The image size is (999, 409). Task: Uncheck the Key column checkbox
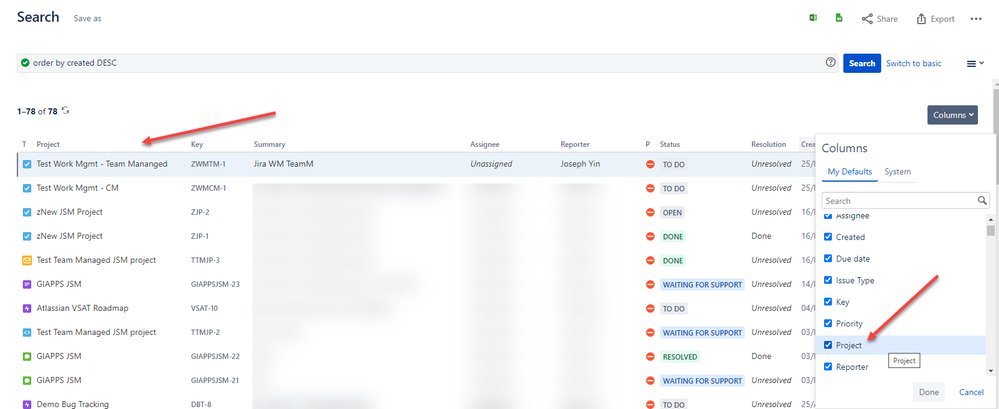pyautogui.click(x=828, y=302)
